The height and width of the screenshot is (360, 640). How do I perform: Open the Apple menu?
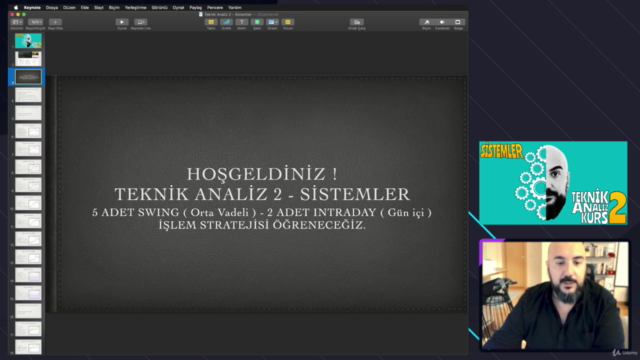coord(16,7)
